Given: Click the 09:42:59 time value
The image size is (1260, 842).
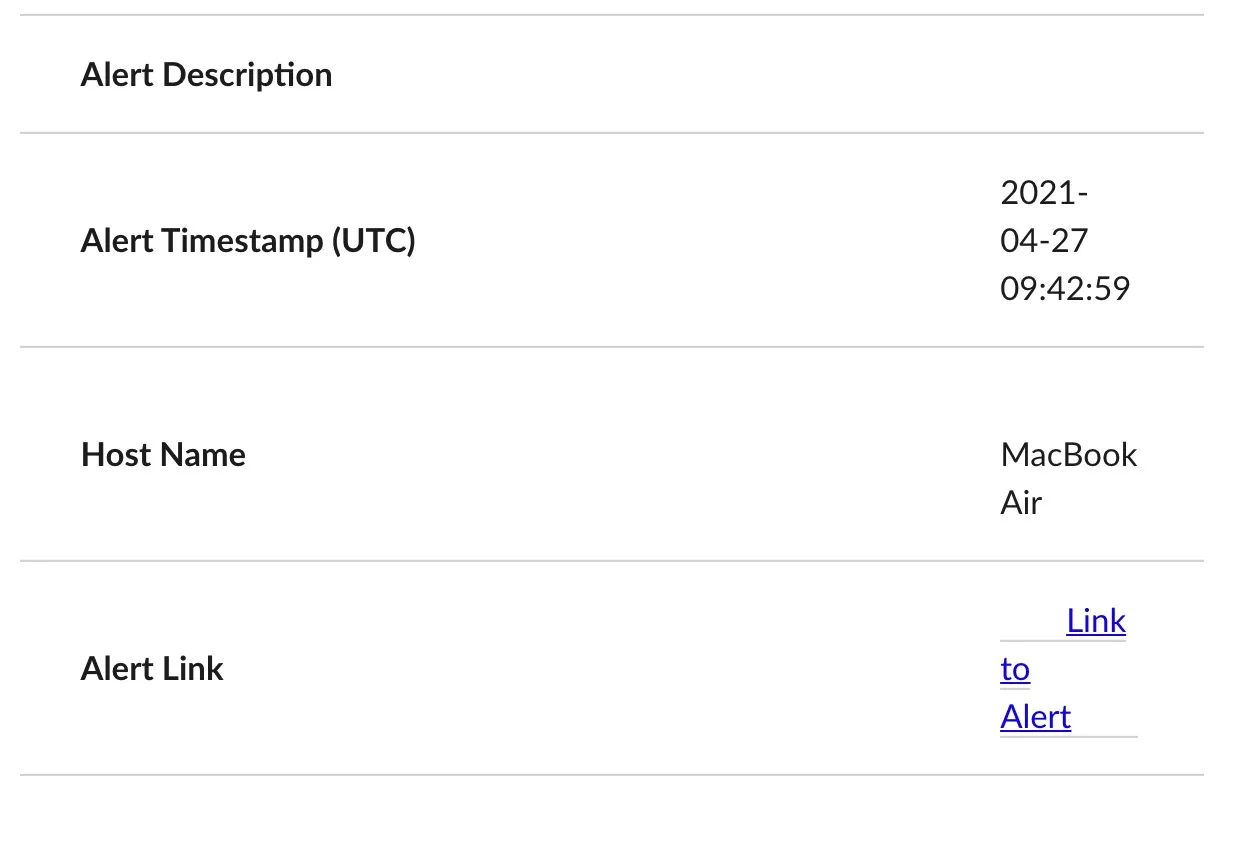Looking at the screenshot, I should [1064, 289].
